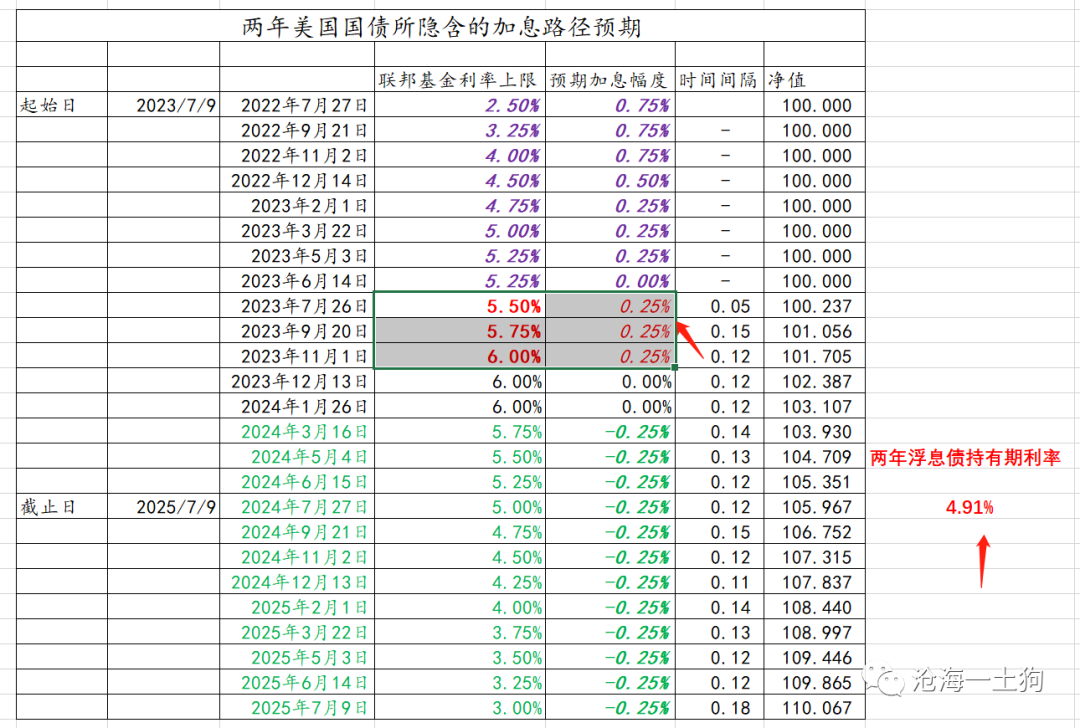This screenshot has width=1080, height=728.
Task: Click the red 4.91% holding rate text
Action: 970,508
